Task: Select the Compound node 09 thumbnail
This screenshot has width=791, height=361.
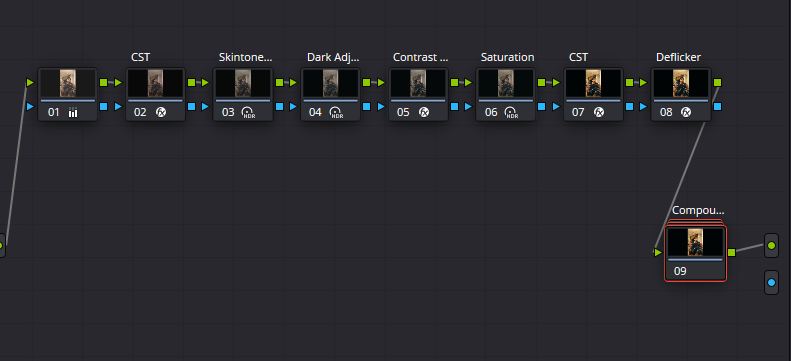Action: tap(695, 242)
